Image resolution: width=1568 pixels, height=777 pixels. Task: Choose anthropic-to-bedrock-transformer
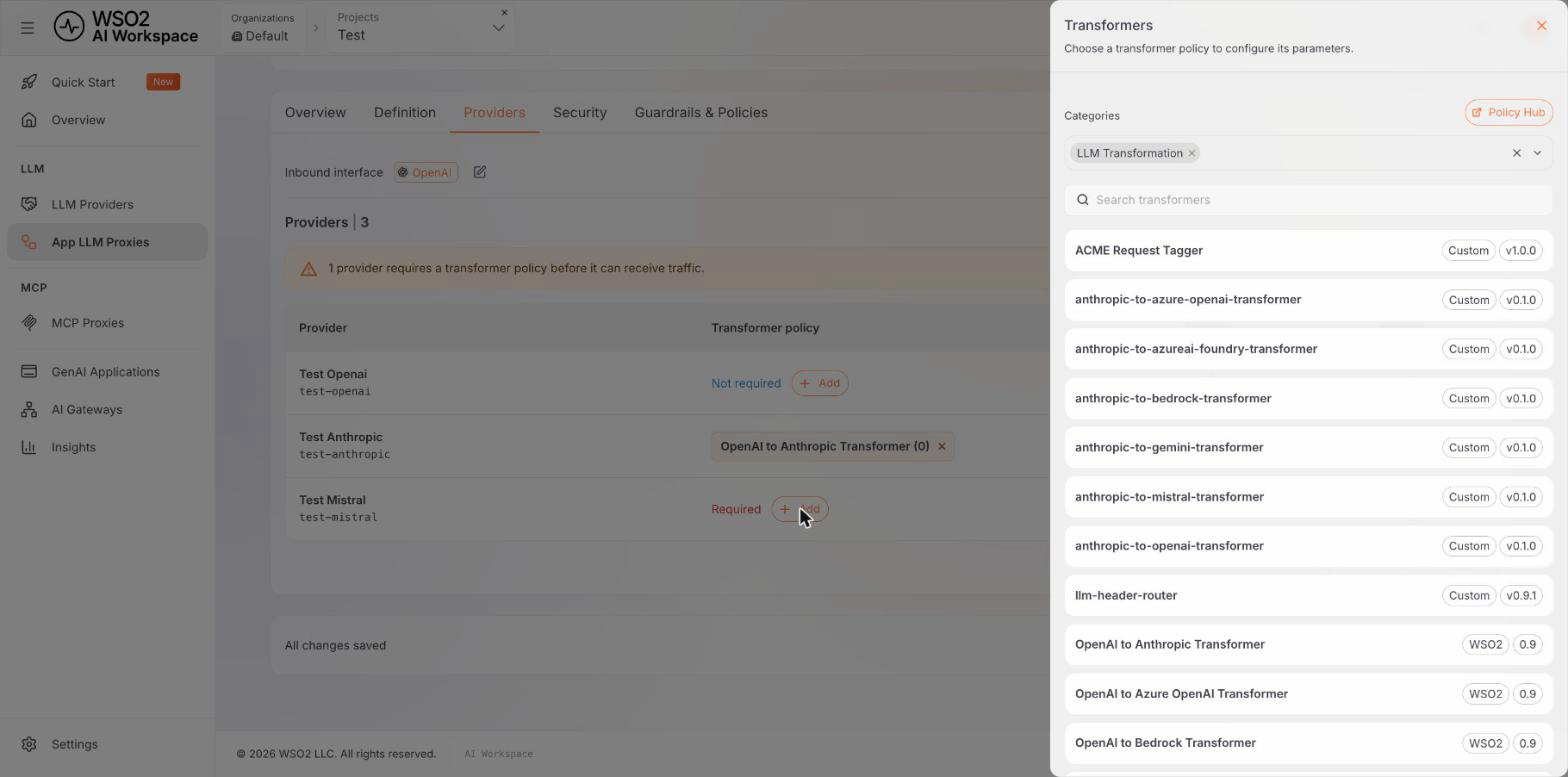1308,398
